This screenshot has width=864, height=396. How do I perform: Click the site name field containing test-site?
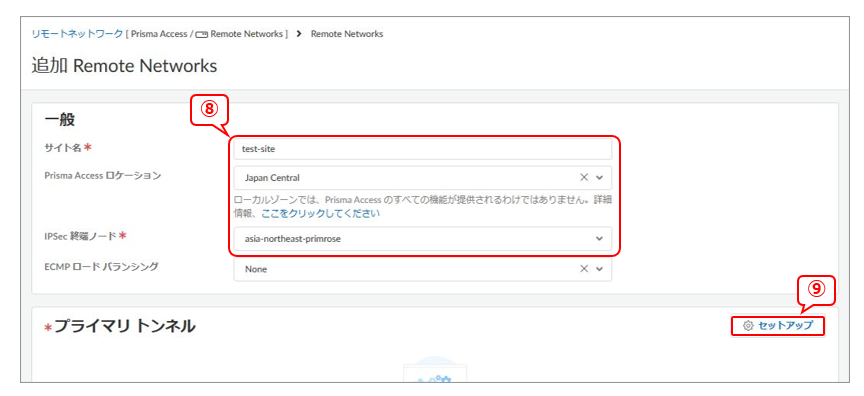(x=422, y=149)
